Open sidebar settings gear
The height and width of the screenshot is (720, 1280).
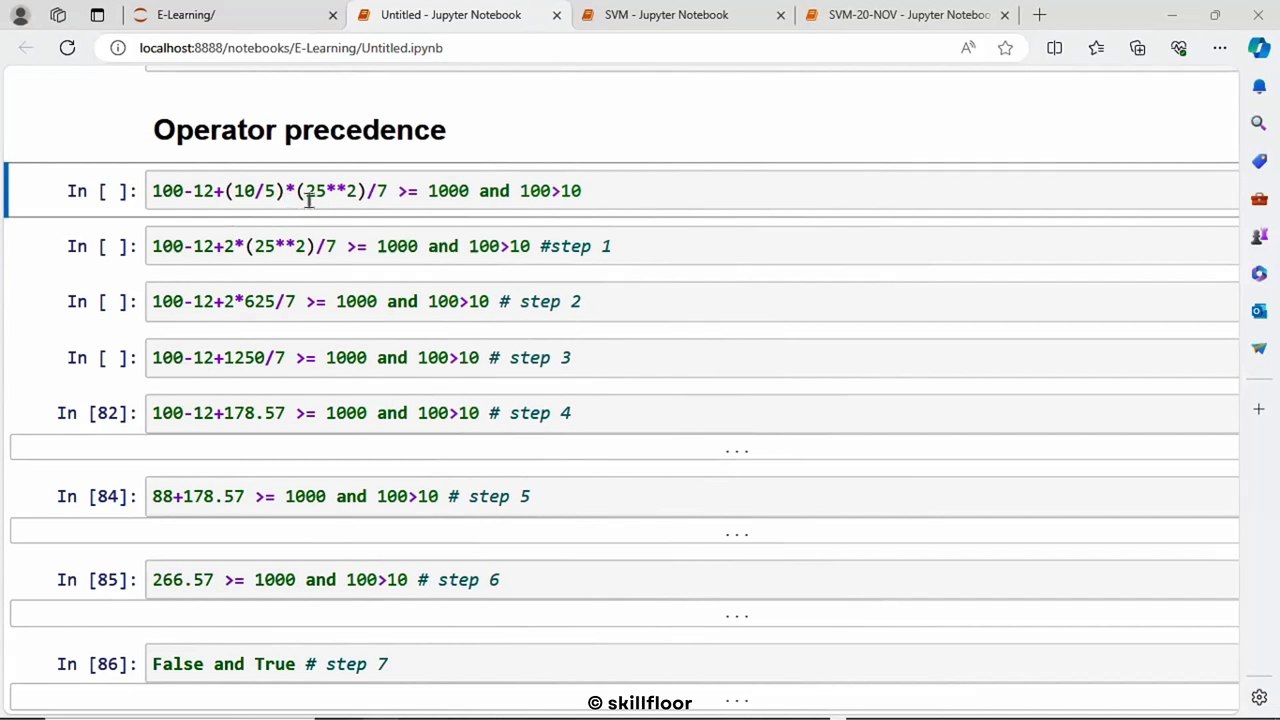(x=1259, y=697)
